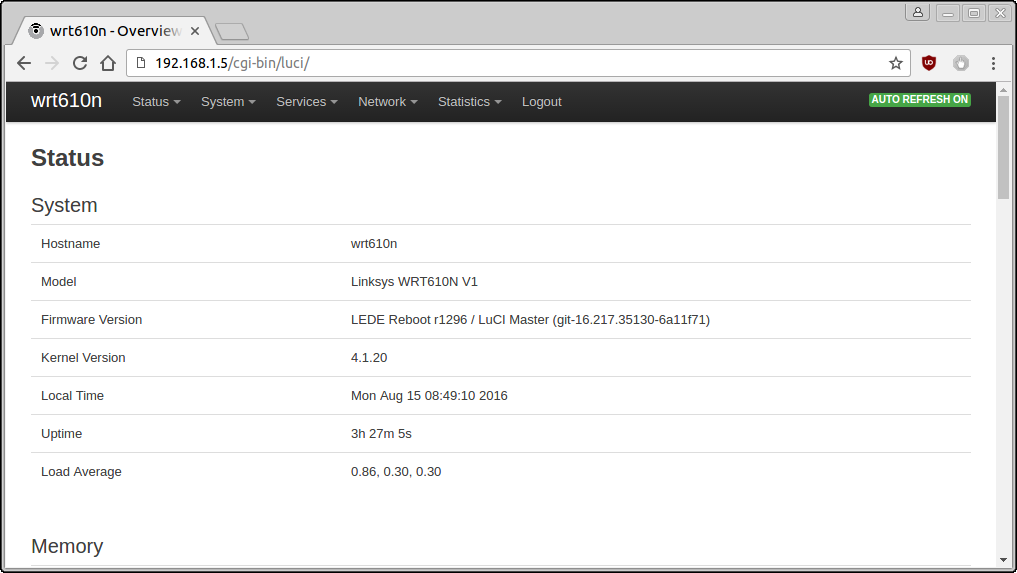Screen dimensions: 1017x573
Task: Expand the Statistics dropdown menu
Action: click(x=470, y=102)
